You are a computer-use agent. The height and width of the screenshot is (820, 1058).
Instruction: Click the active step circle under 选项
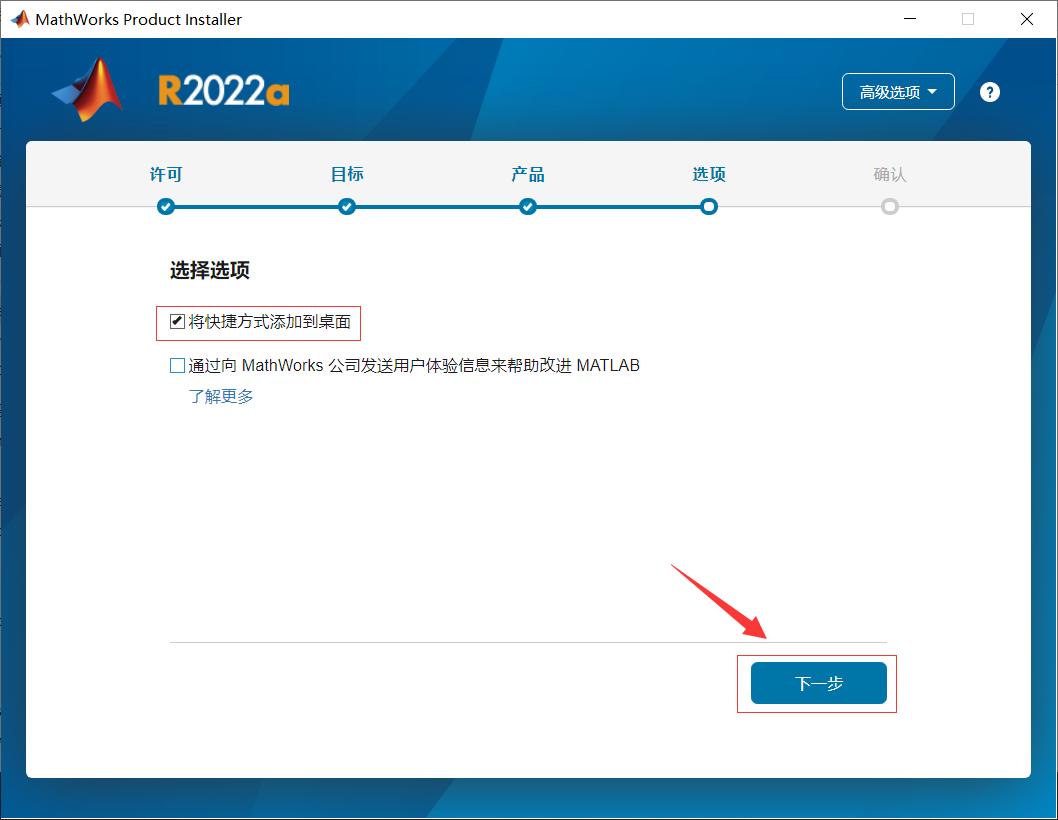(708, 206)
